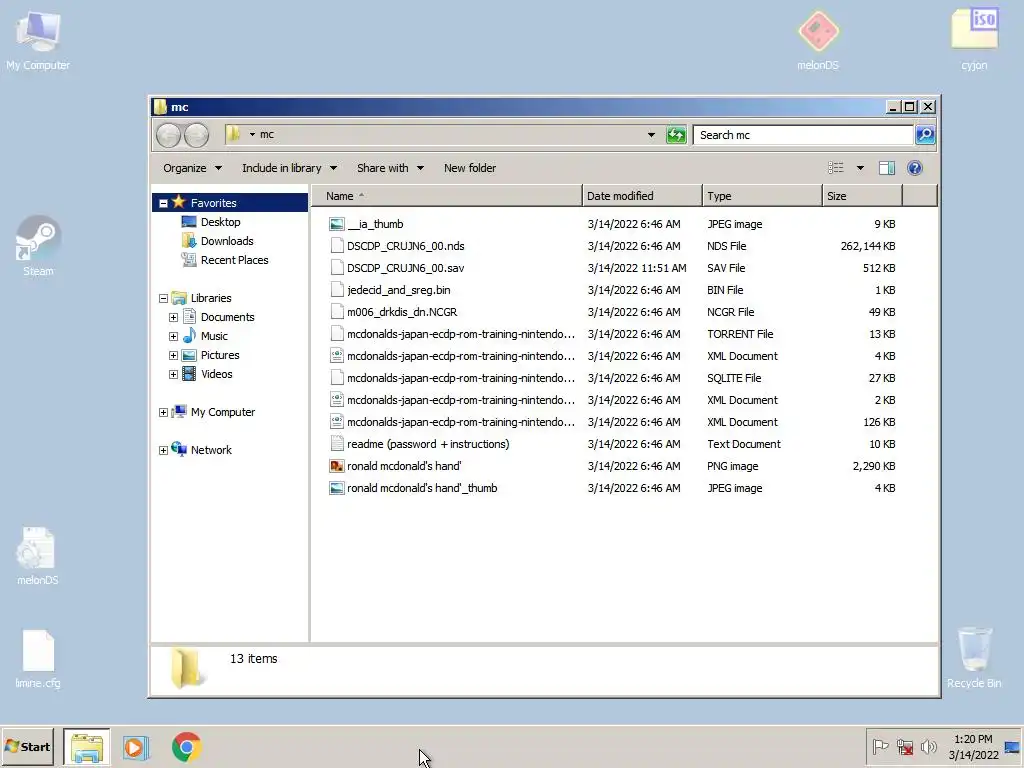Click the search magnifier icon

click(925, 135)
